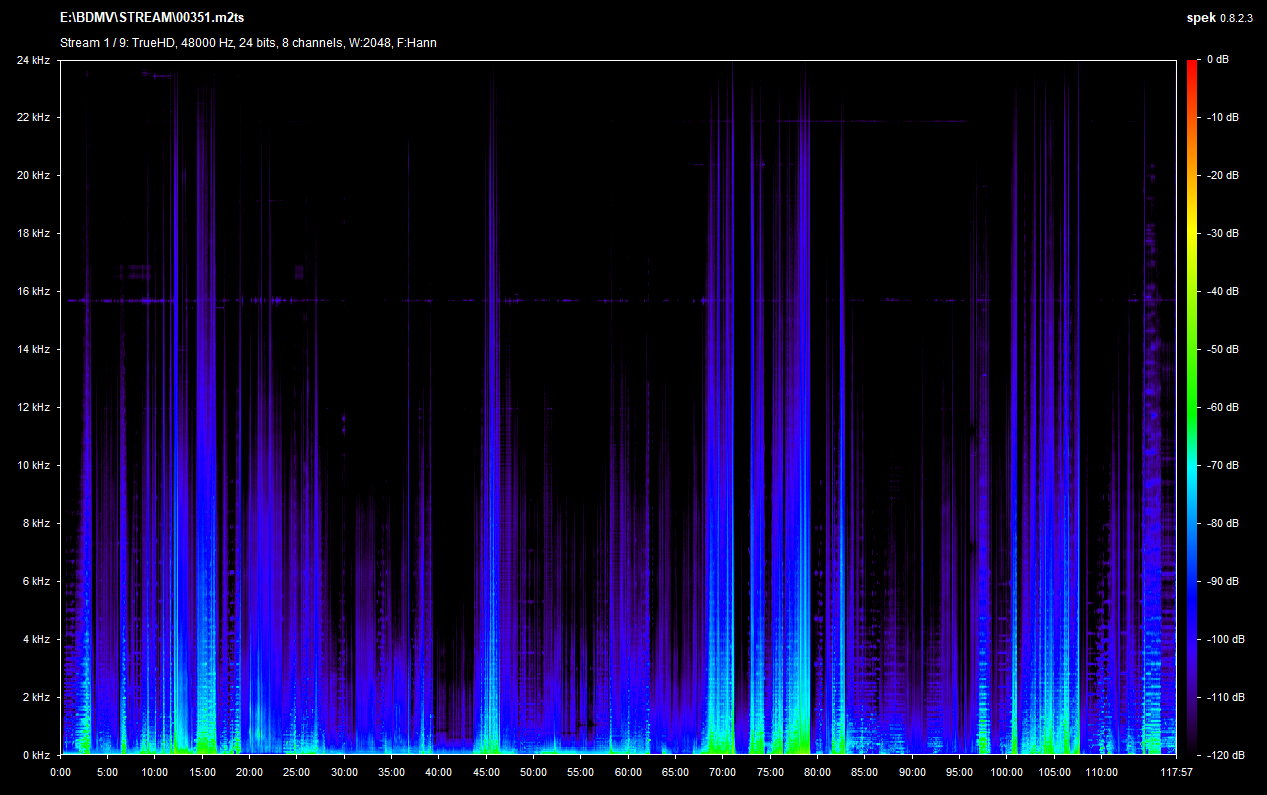This screenshot has height=795, width=1267.
Task: Select the -60 dB scale label
Action: (1222, 407)
